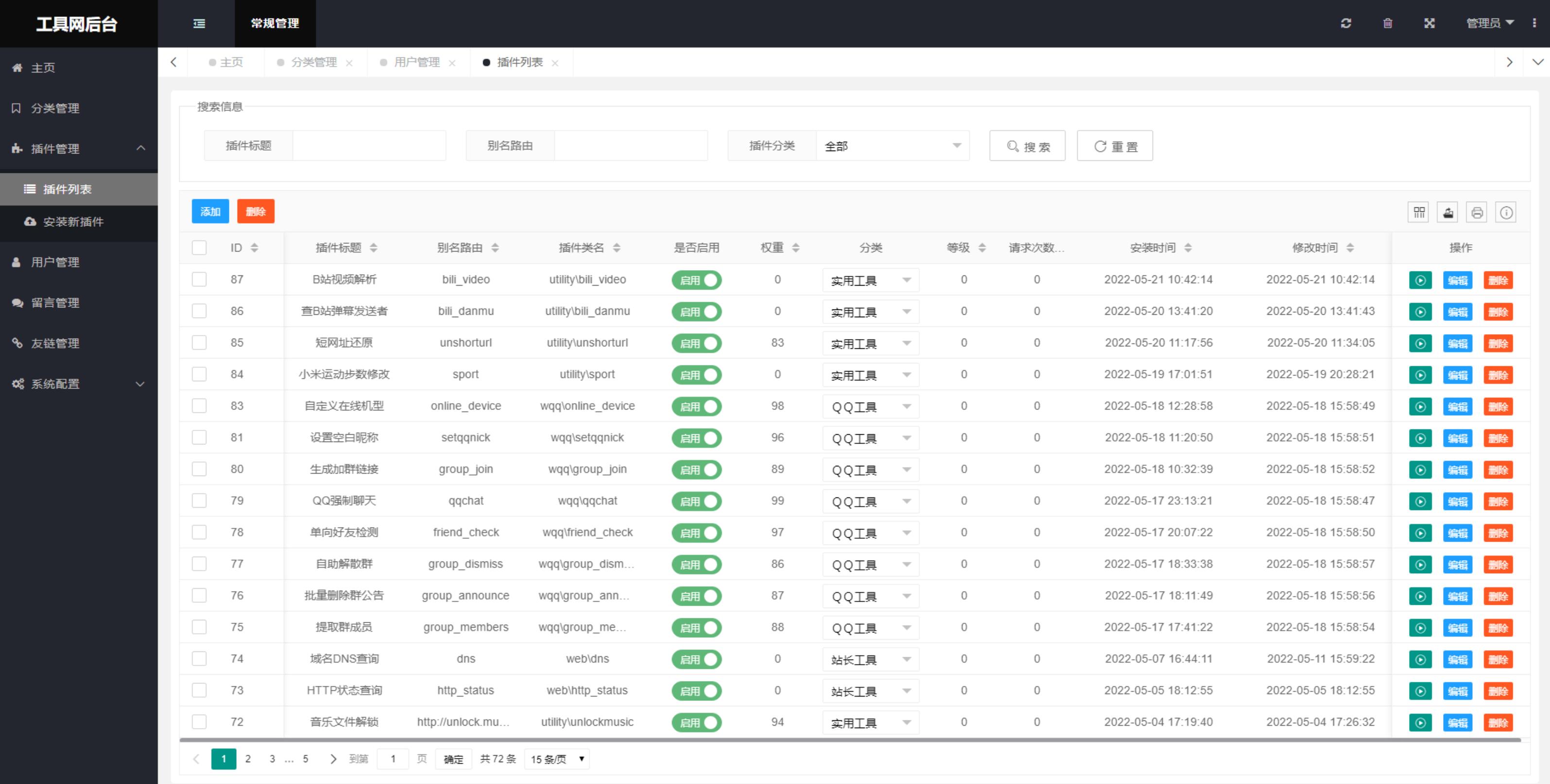
Task: Click the 添加 button to add a plugin
Action: [210, 211]
